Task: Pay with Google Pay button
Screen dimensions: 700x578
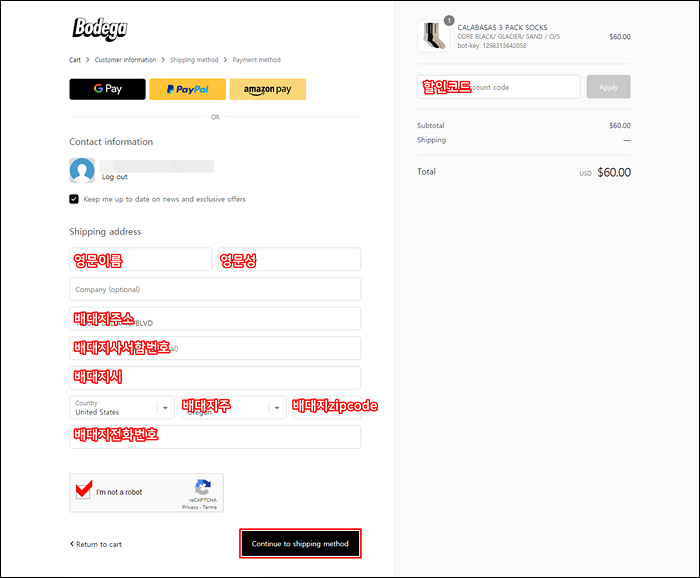Action: [x=108, y=89]
